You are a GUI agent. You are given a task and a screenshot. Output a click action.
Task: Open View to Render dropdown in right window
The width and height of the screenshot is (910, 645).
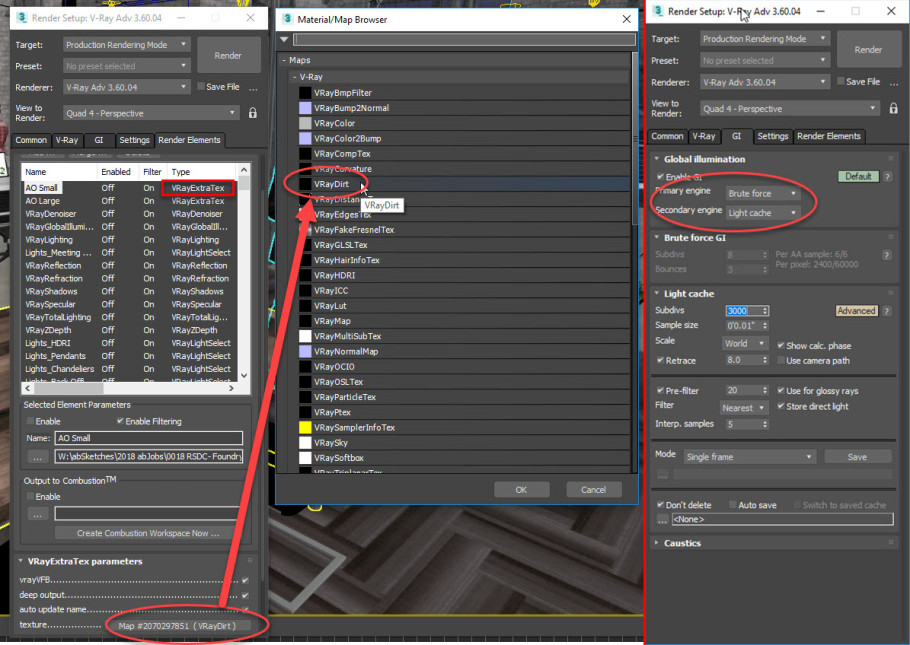(789, 109)
